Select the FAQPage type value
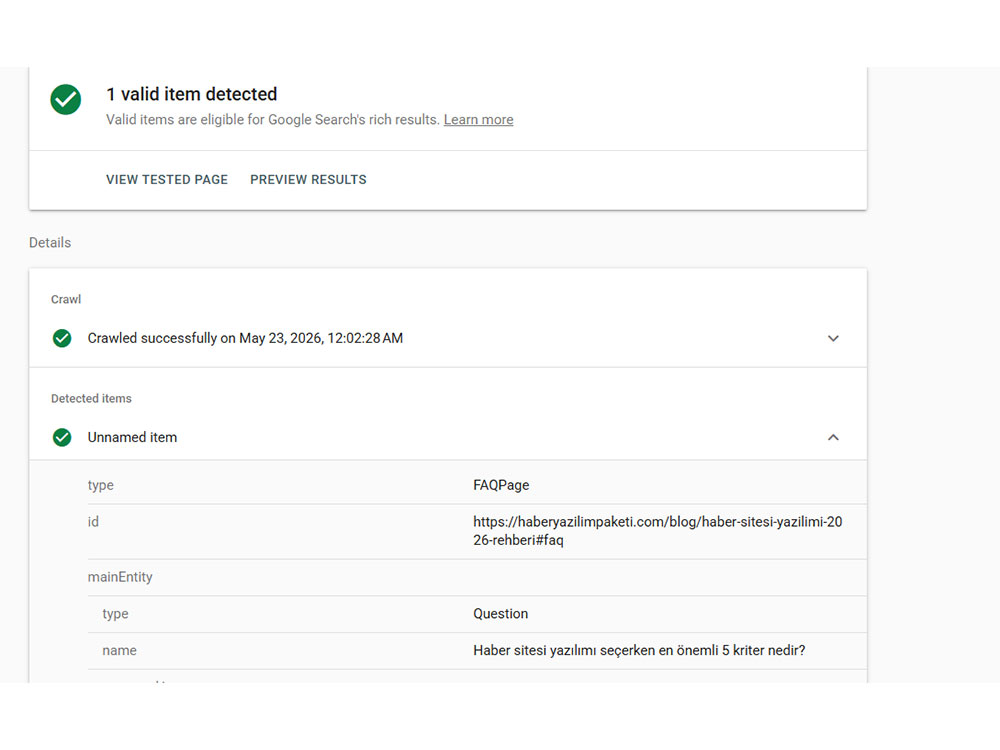The image size is (1000, 750). [501, 485]
